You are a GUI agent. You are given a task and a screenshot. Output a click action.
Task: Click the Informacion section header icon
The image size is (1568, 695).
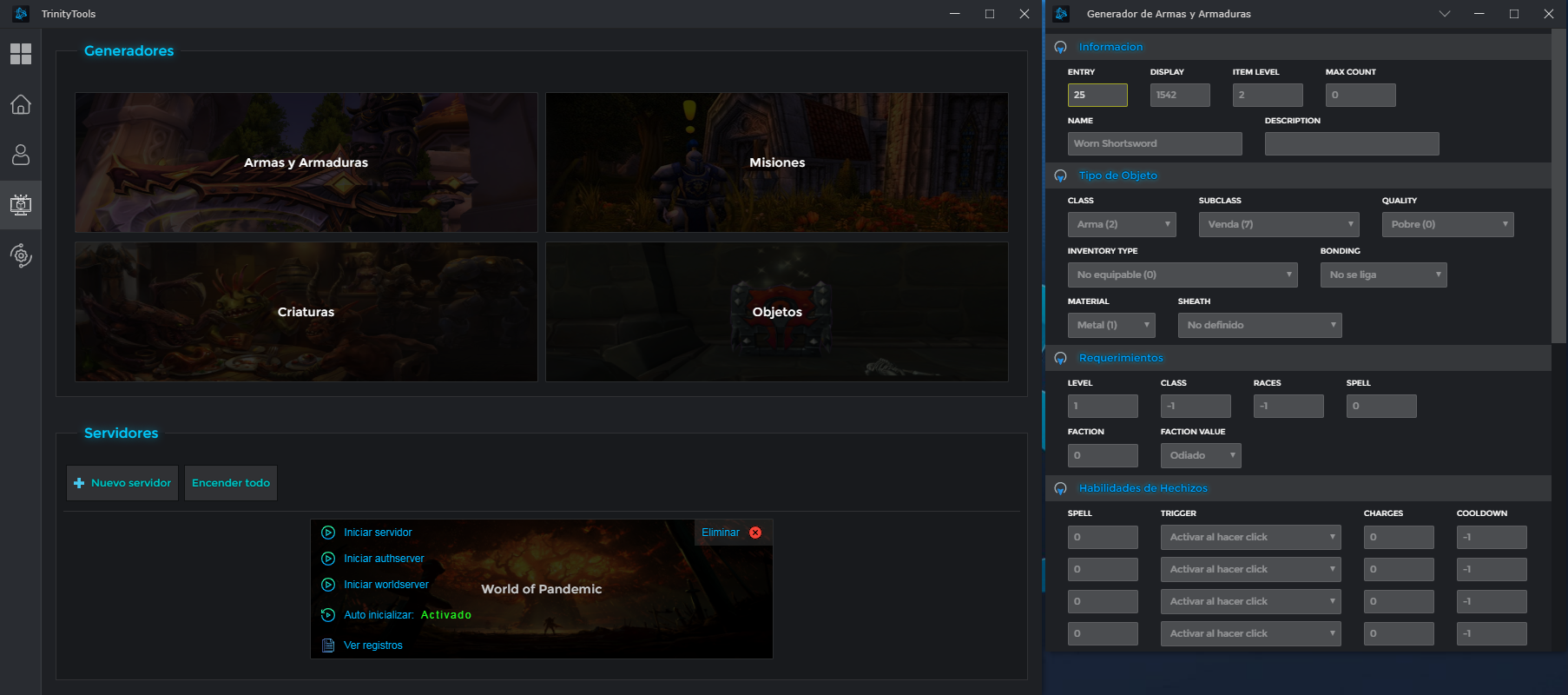coord(1060,47)
